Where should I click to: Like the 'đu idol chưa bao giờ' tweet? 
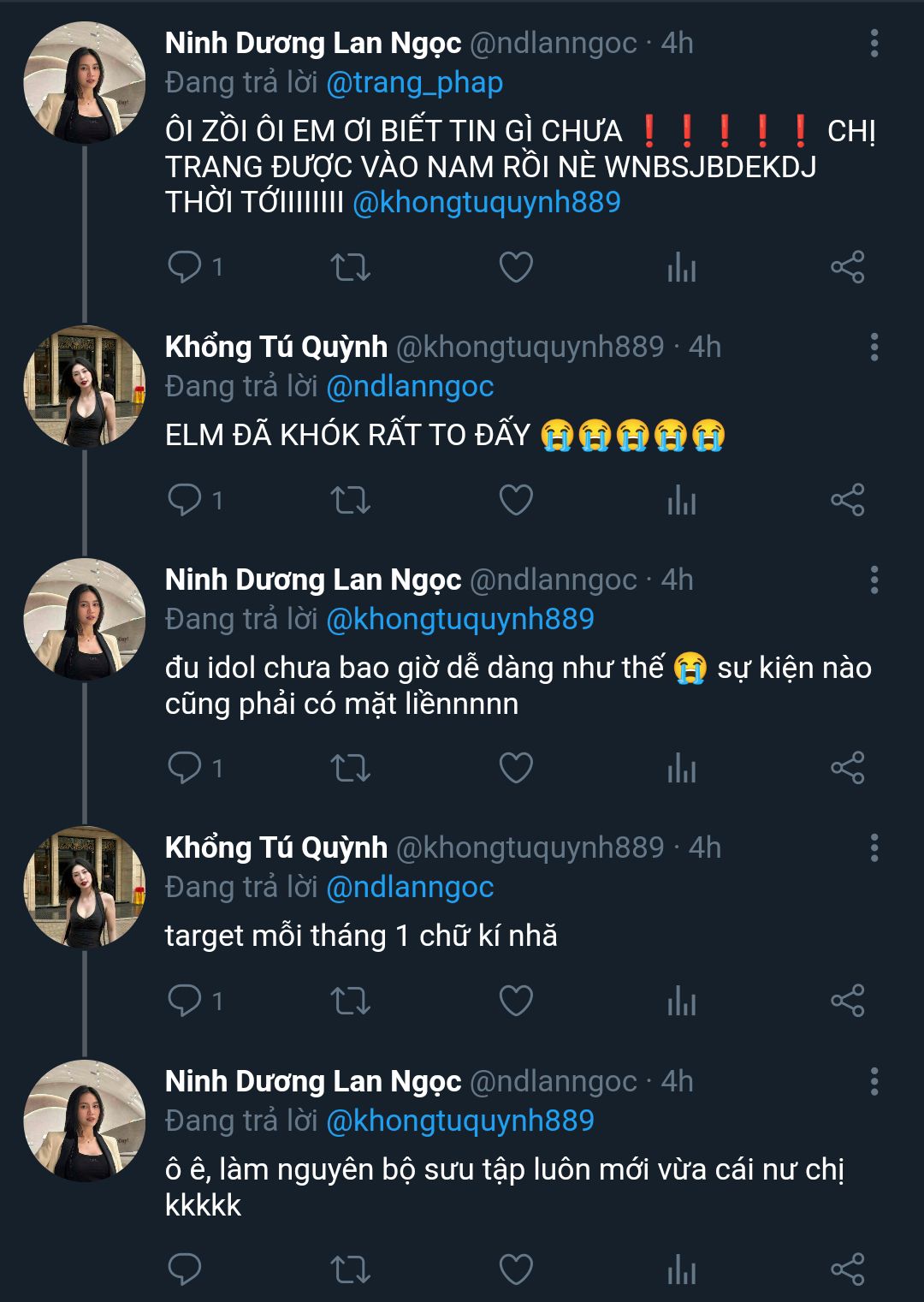516,768
